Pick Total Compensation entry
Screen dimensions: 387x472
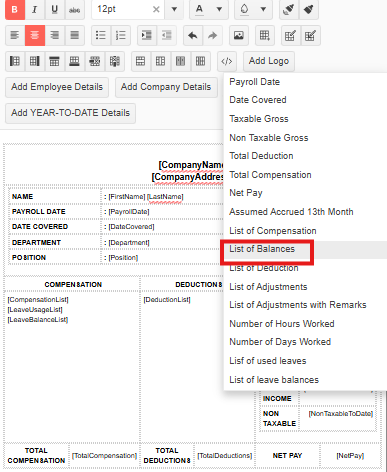[x=270, y=175]
